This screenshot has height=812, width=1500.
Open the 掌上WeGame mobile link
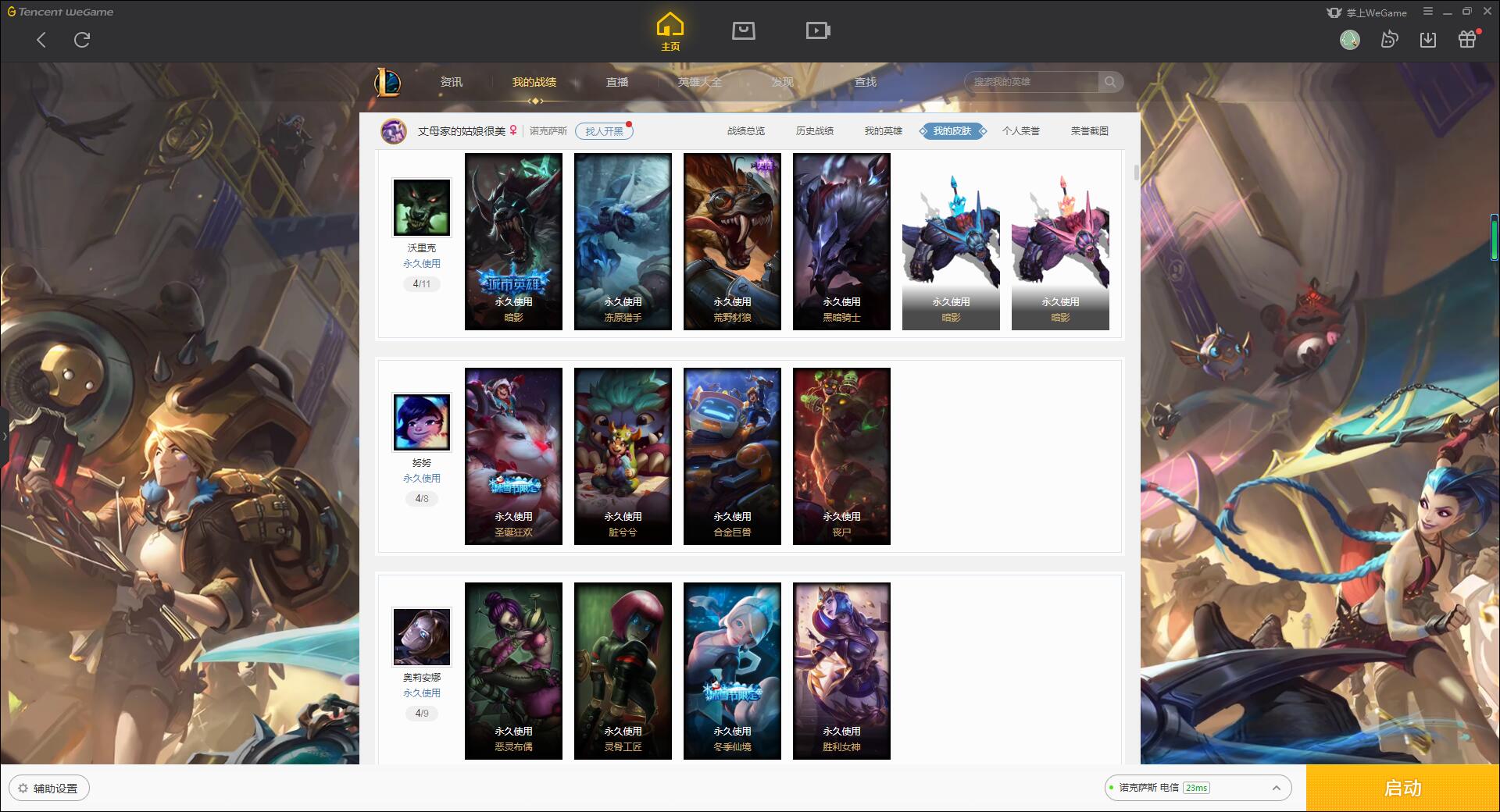tap(1366, 12)
